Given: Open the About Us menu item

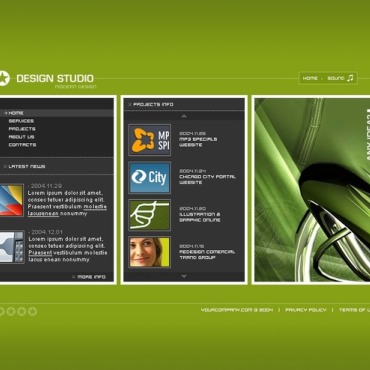Looking at the screenshot, I should pyautogui.click(x=21, y=137).
